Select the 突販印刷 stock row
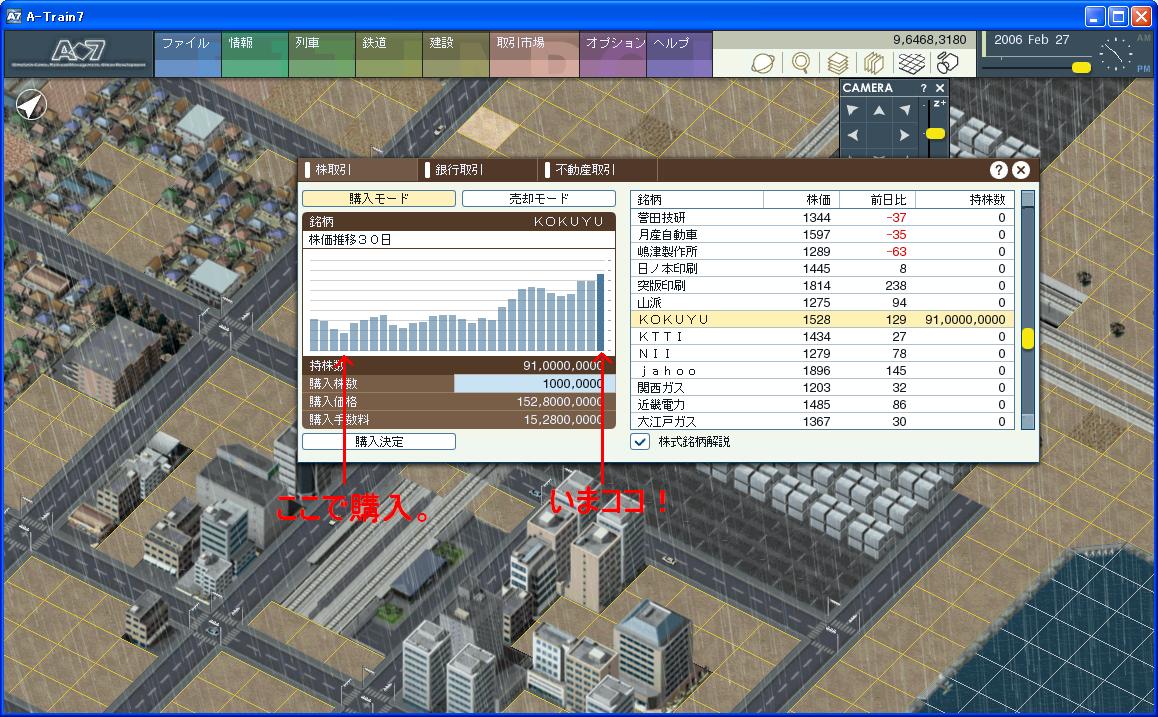1158x717 pixels. pyautogui.click(x=823, y=286)
